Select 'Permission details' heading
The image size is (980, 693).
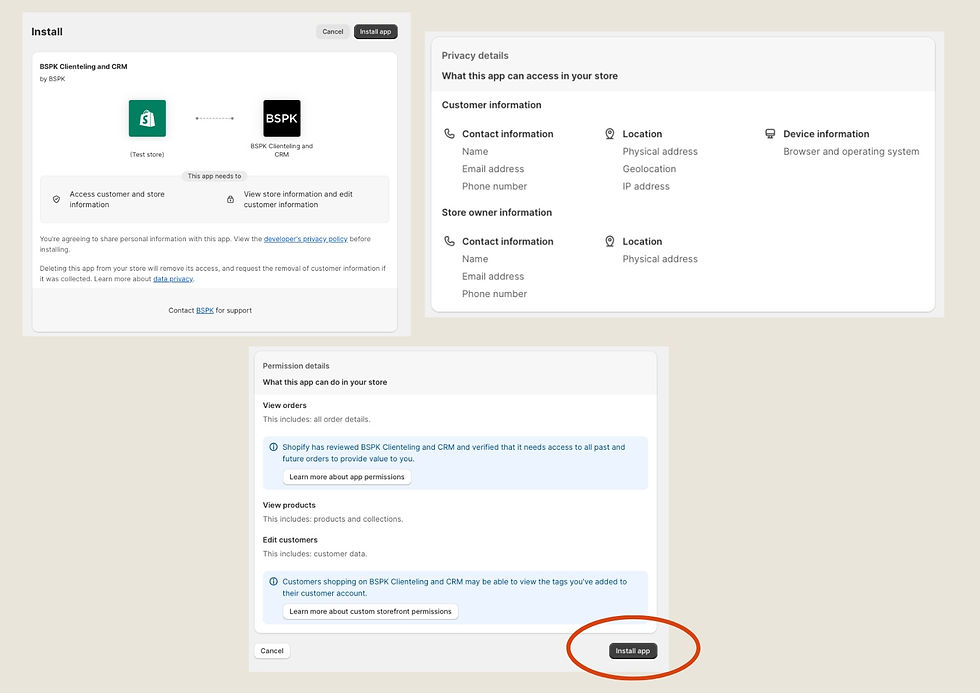(x=296, y=366)
